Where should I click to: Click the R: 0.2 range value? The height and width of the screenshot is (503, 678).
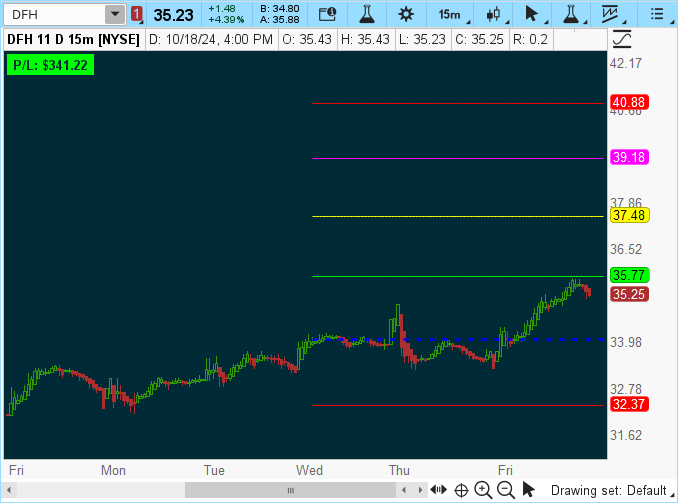tap(530, 39)
